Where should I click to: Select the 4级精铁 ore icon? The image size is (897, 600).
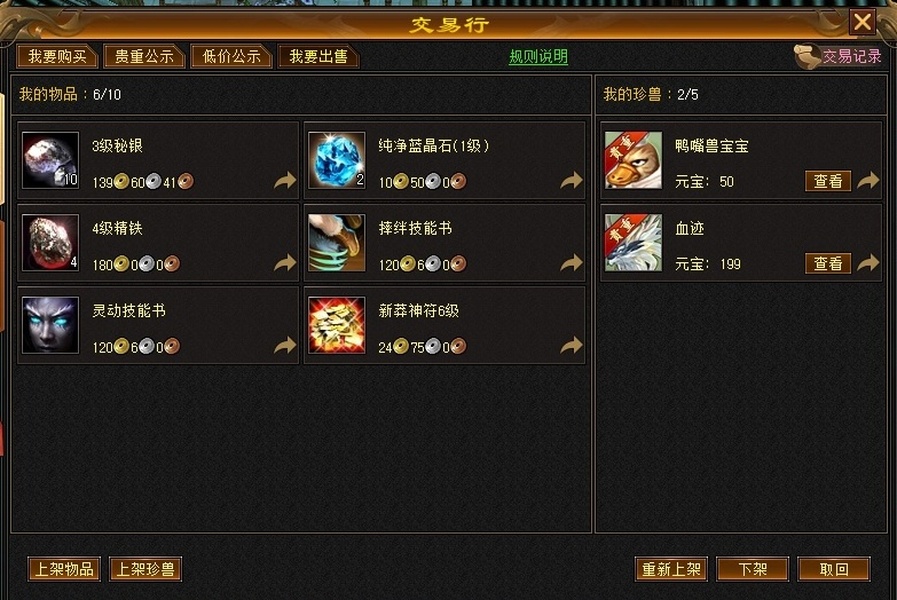(50, 243)
